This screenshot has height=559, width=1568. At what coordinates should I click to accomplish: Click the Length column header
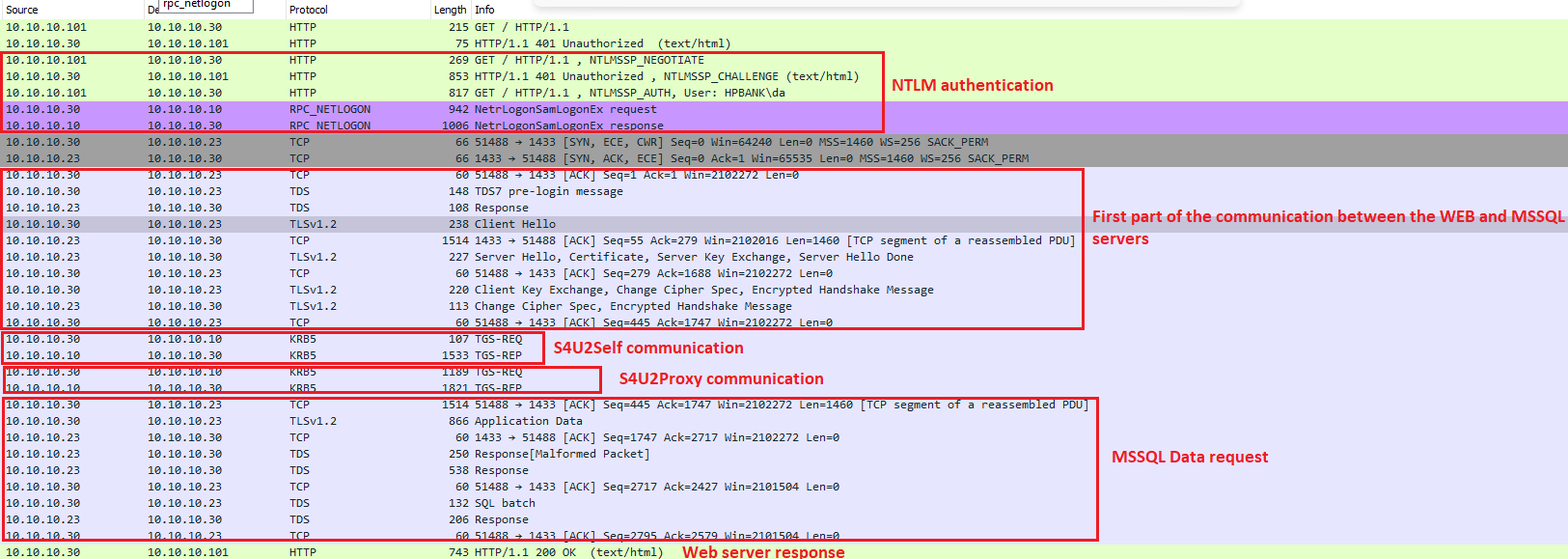pos(450,10)
